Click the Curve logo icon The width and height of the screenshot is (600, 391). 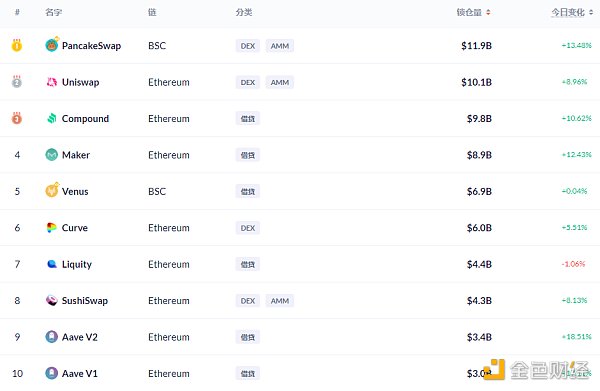coord(52,228)
